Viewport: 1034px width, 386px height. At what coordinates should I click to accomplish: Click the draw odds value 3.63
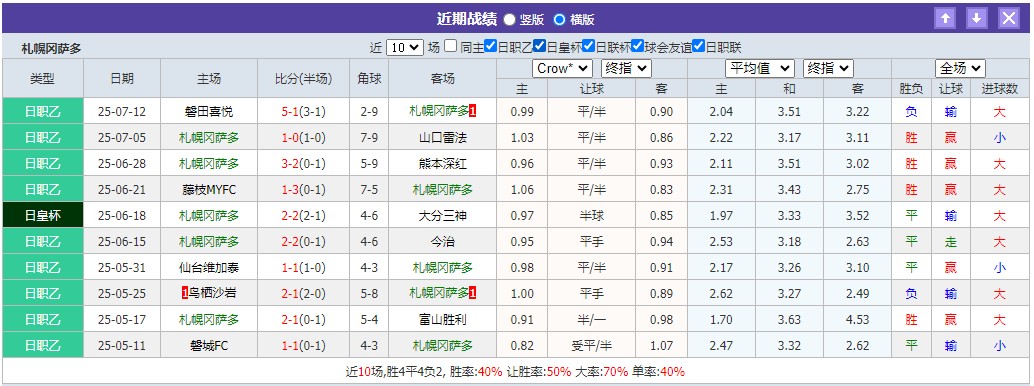[x=789, y=320]
